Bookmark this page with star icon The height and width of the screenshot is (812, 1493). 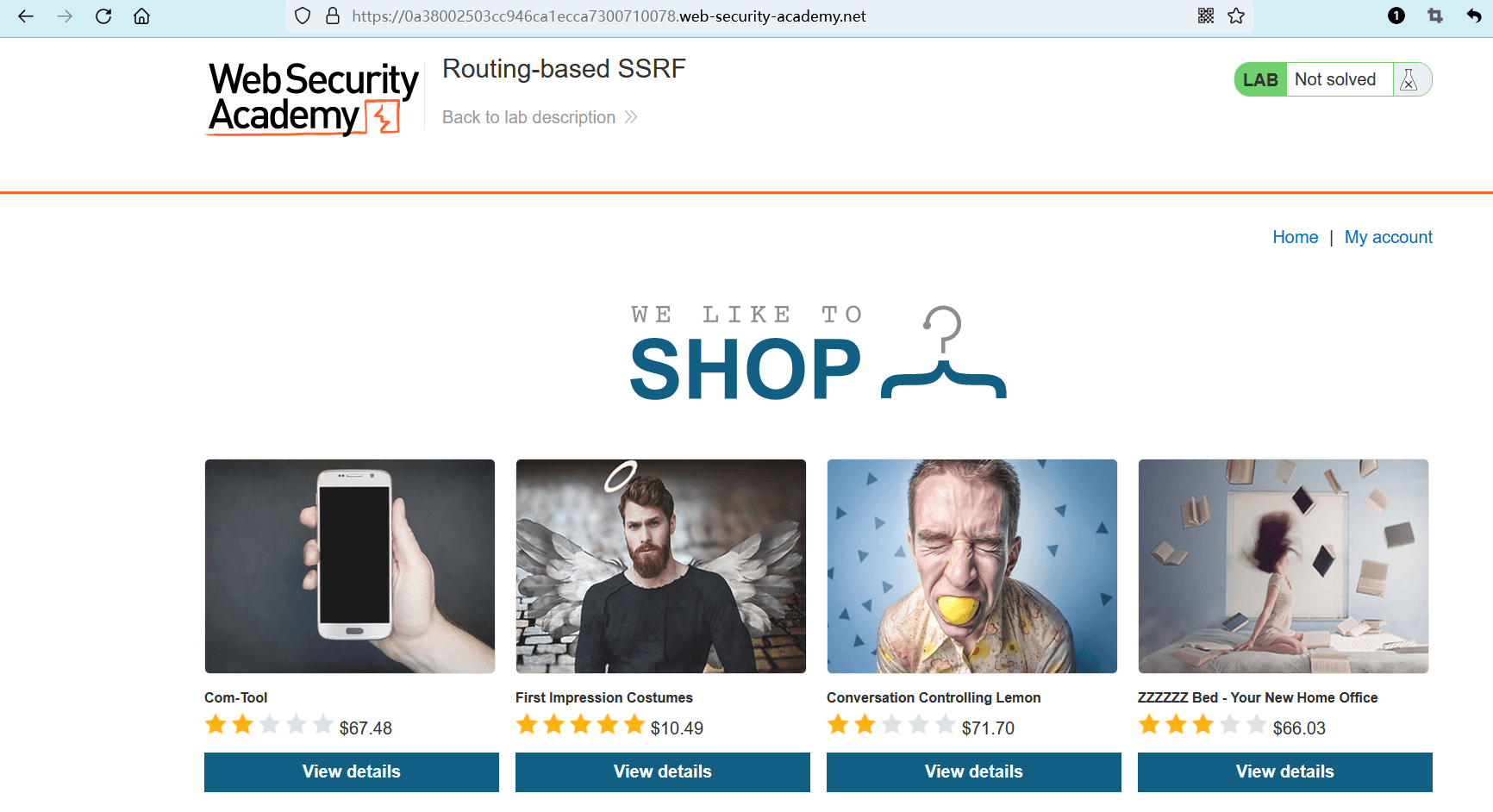pos(1236,16)
